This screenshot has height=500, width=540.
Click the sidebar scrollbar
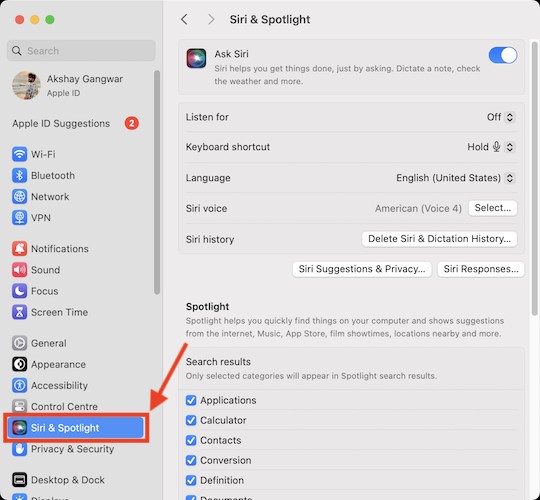click(157, 183)
